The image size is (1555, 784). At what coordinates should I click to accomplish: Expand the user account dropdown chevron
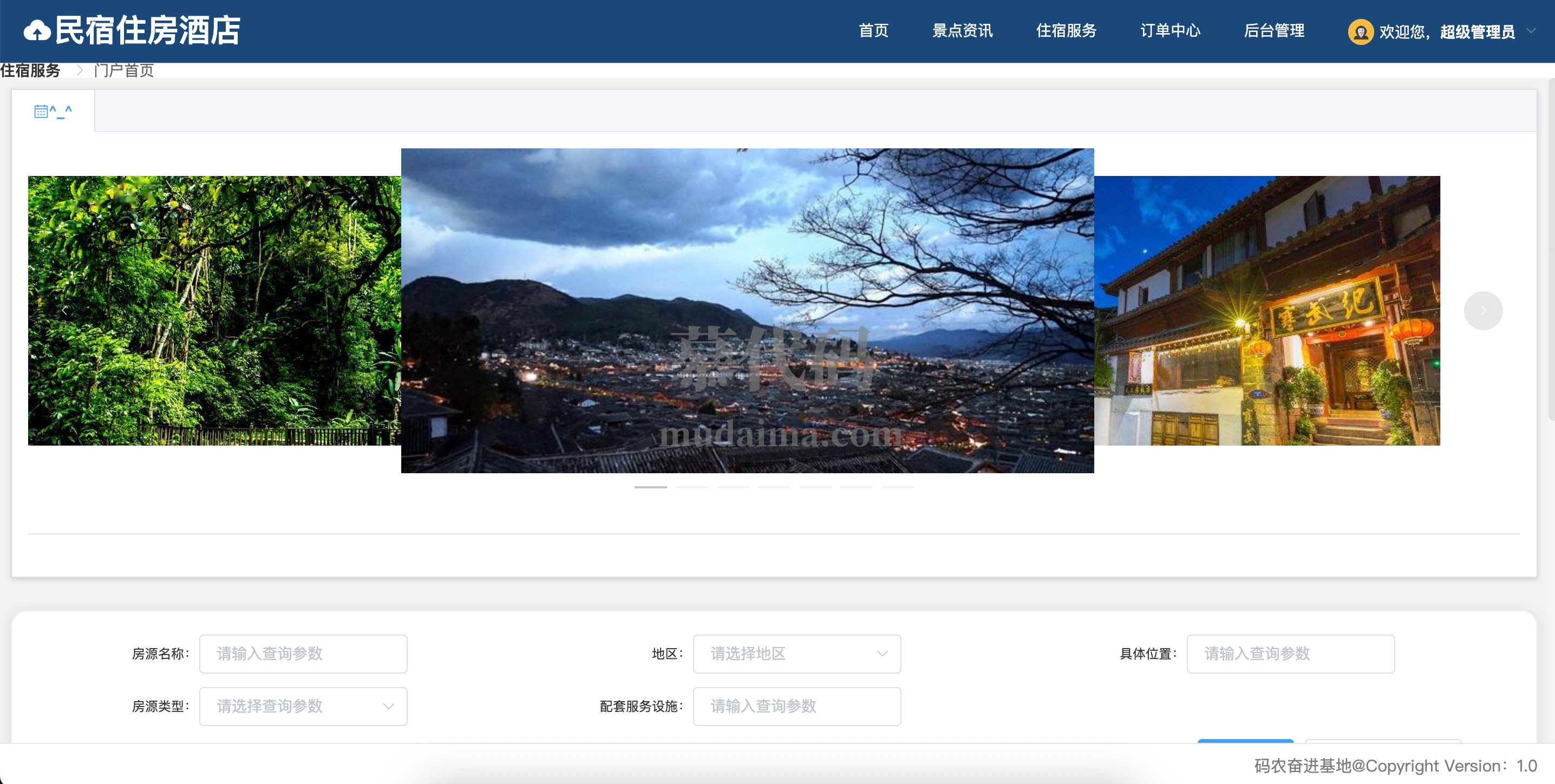[1531, 31]
